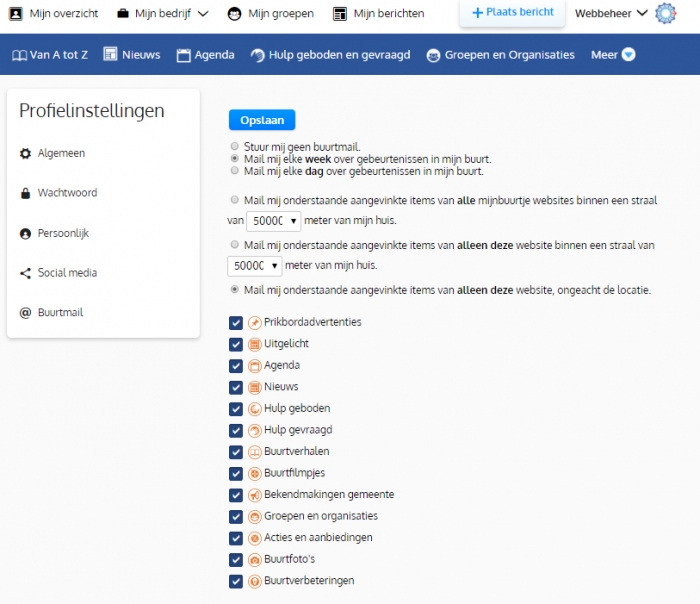Click the settings gear icon next to Webbeheer

point(666,14)
